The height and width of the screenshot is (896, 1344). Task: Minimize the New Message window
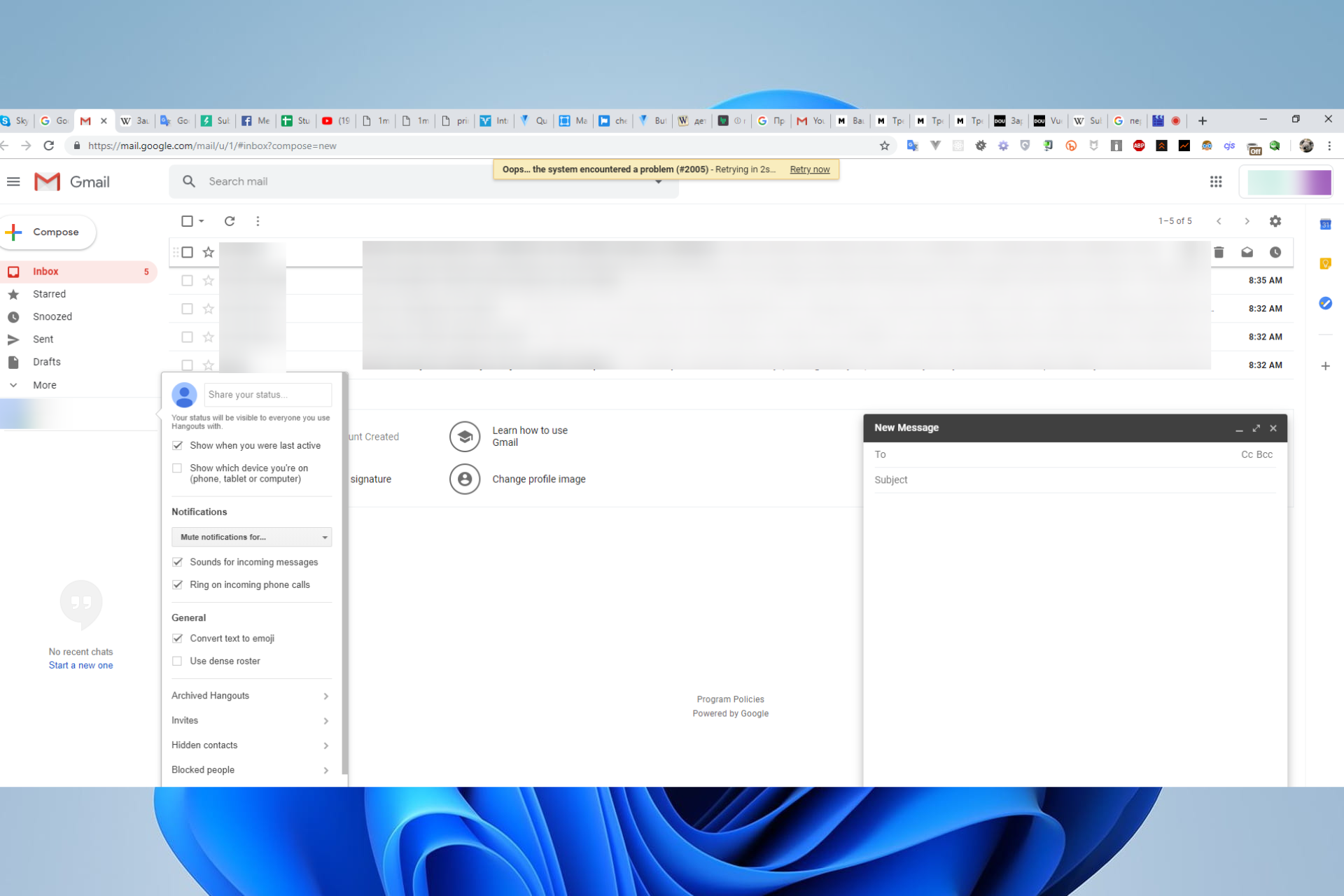pos(1239,428)
